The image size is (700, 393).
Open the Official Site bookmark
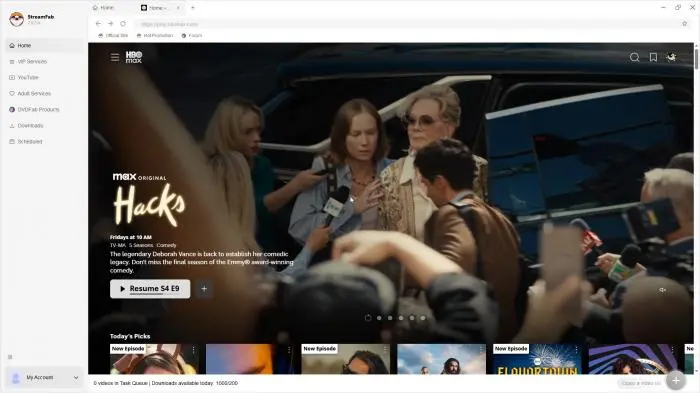(113, 35)
